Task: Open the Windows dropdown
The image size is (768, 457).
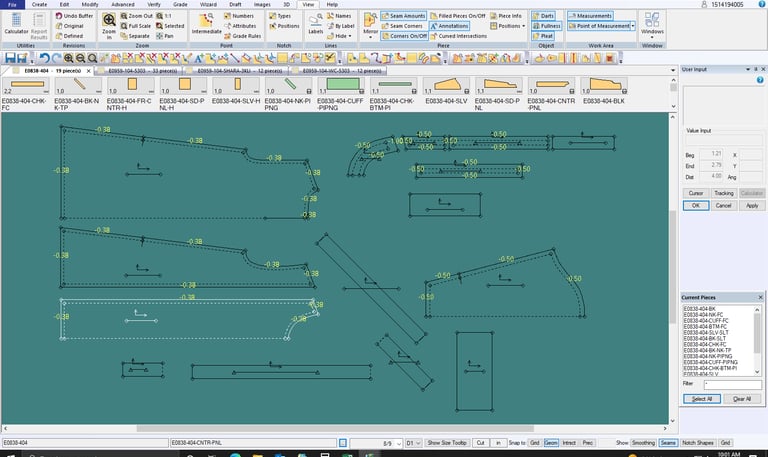Action: pos(652,24)
